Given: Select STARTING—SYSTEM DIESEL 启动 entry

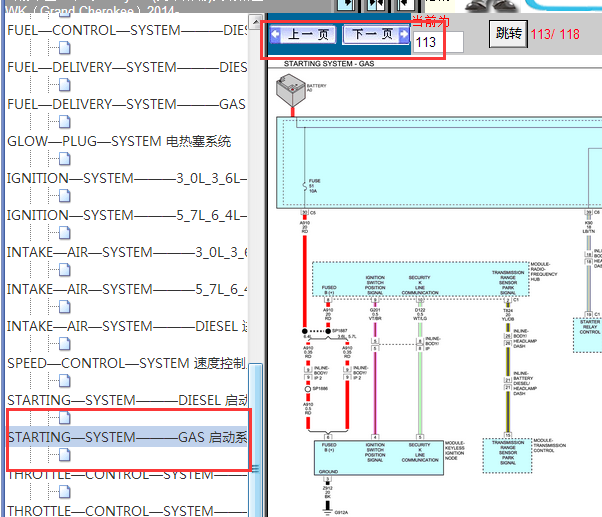Looking at the screenshot, I should tap(127, 400).
